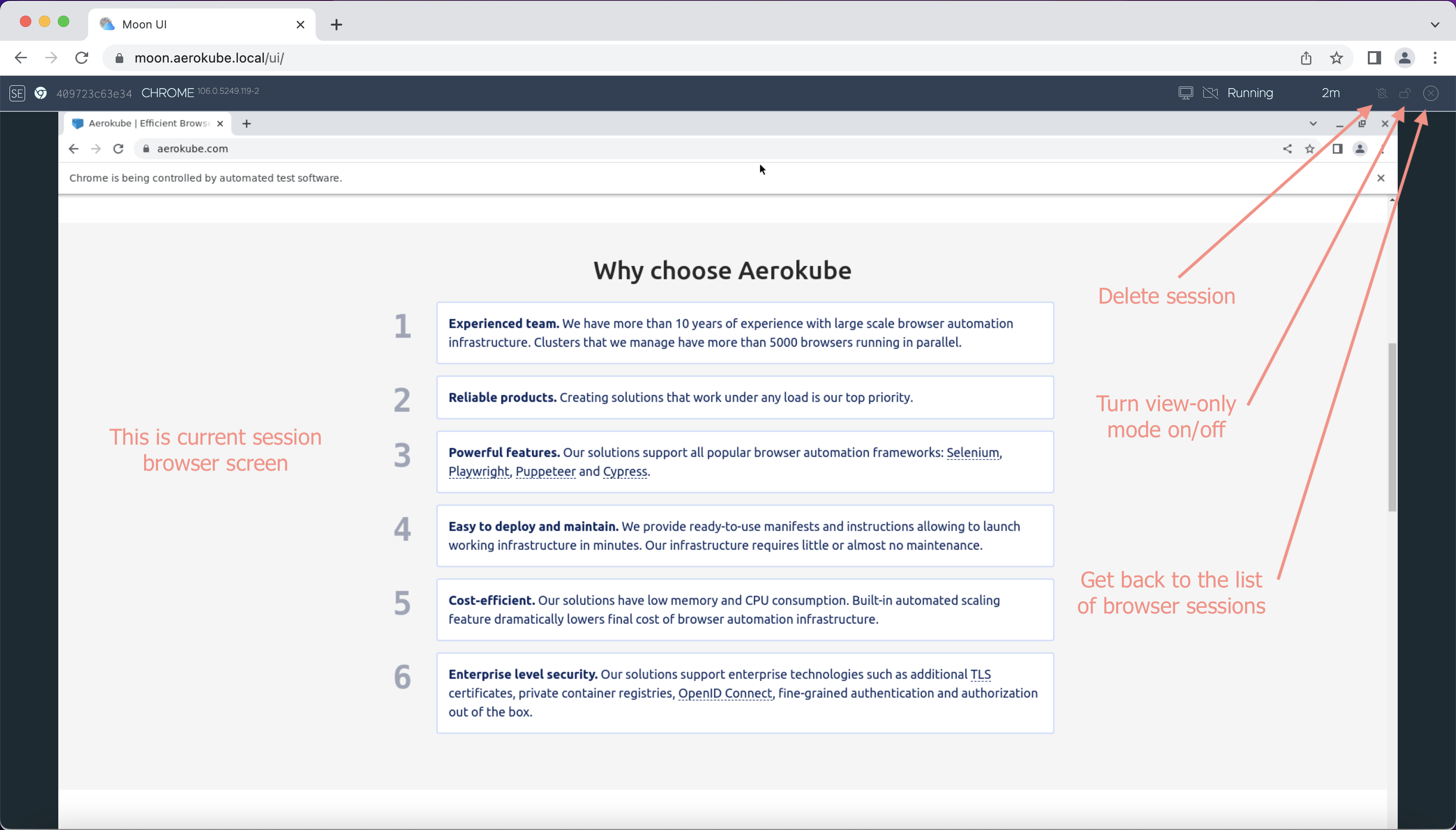Go back in the session browser
The height and width of the screenshot is (830, 1456).
click(x=73, y=149)
